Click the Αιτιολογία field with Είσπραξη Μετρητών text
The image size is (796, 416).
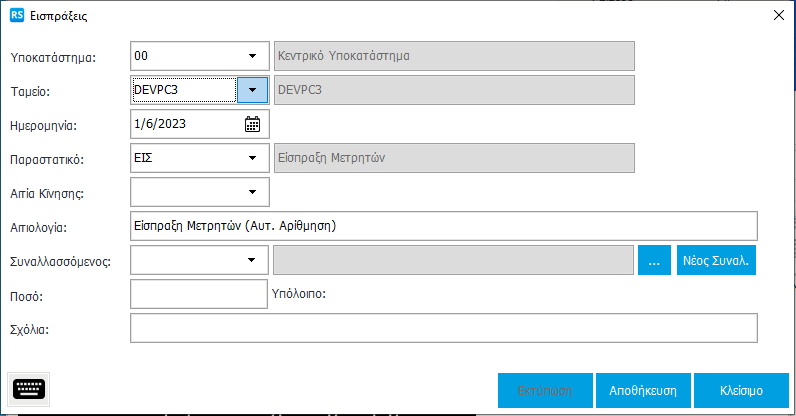point(443,226)
